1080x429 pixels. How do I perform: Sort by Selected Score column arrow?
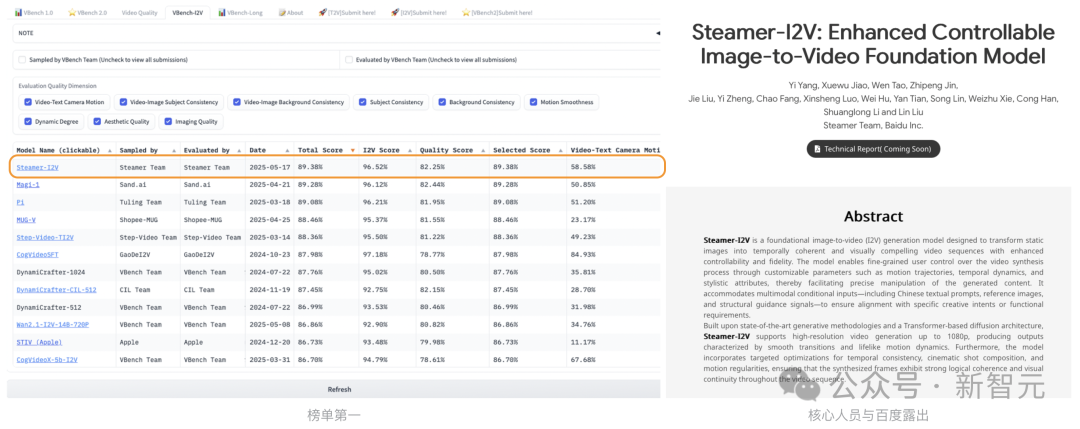tap(559, 150)
